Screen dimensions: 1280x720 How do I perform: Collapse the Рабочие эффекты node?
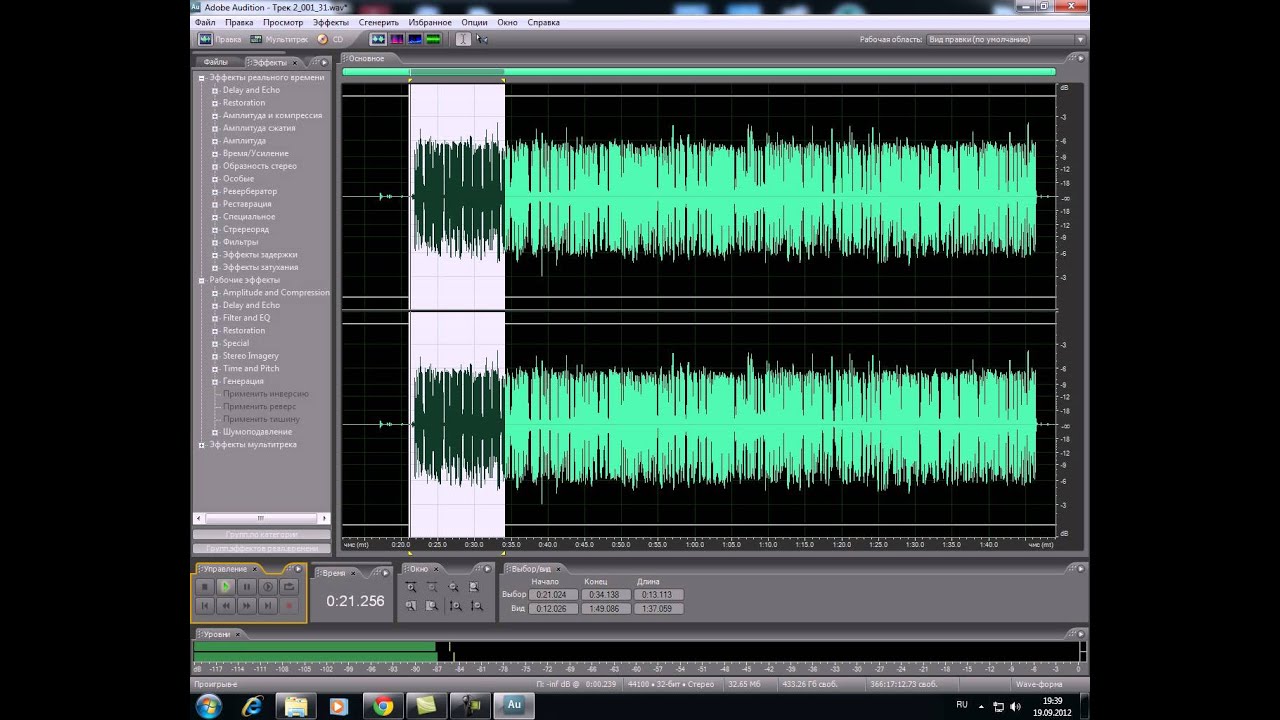201,280
